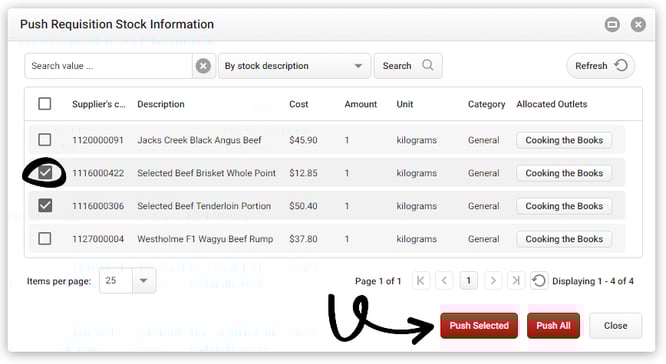This screenshot has height=364, width=666.
Task: Open the By stock description dropdown
Action: pyautogui.click(x=294, y=66)
